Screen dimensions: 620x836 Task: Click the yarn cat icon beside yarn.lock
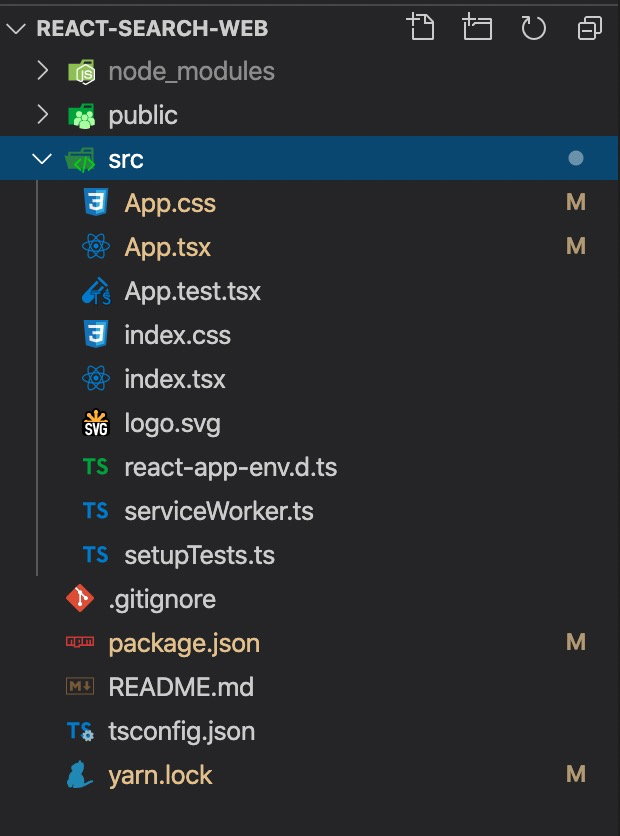click(80, 775)
